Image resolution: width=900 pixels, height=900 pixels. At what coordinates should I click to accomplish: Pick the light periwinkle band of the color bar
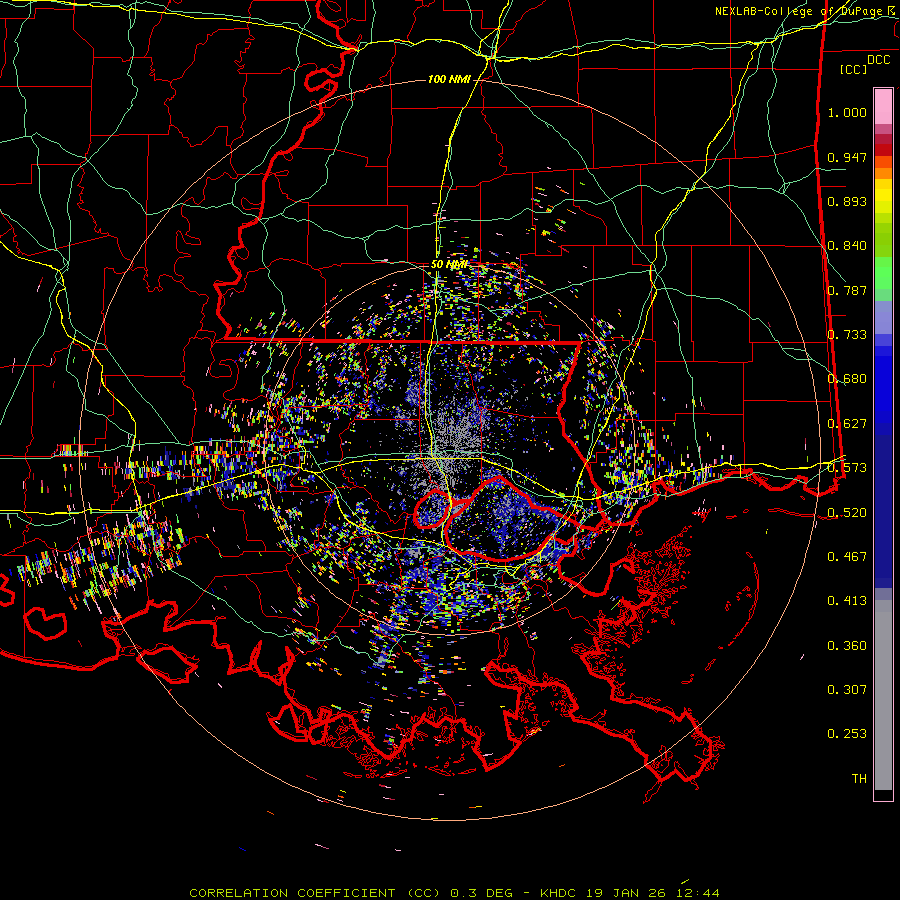(883, 317)
